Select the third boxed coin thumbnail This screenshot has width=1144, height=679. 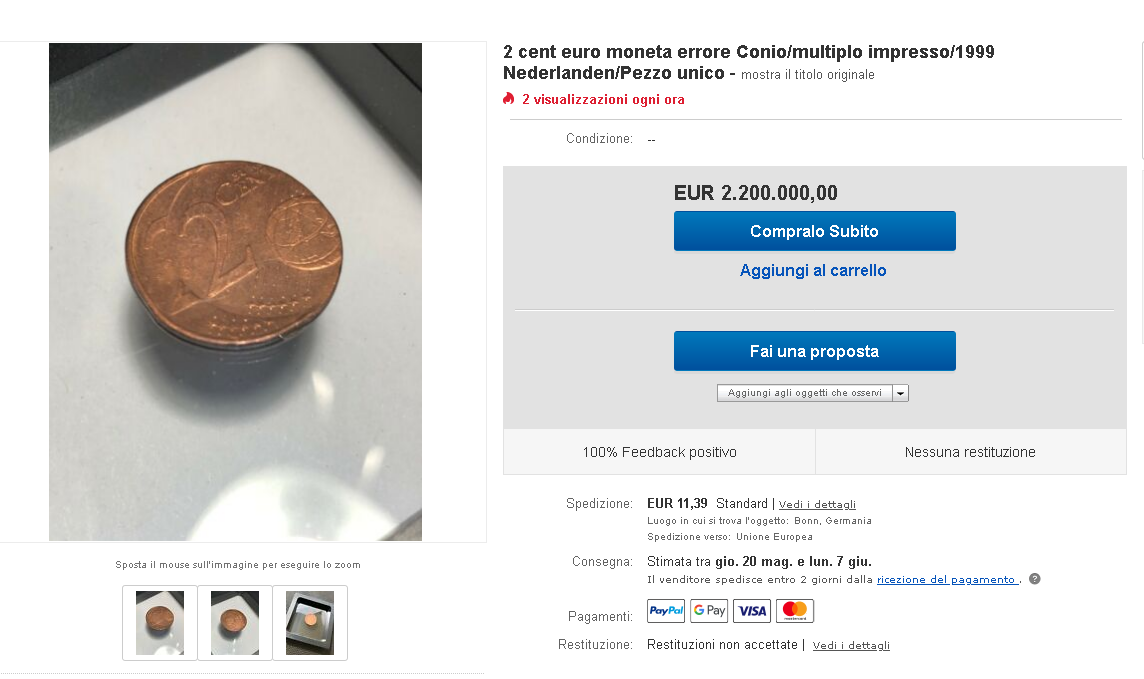tap(310, 623)
